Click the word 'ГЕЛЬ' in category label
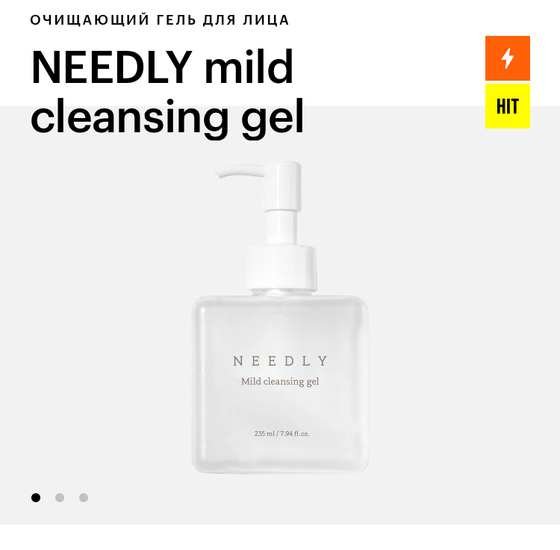Screen dimensions: 560x550 tap(176, 20)
